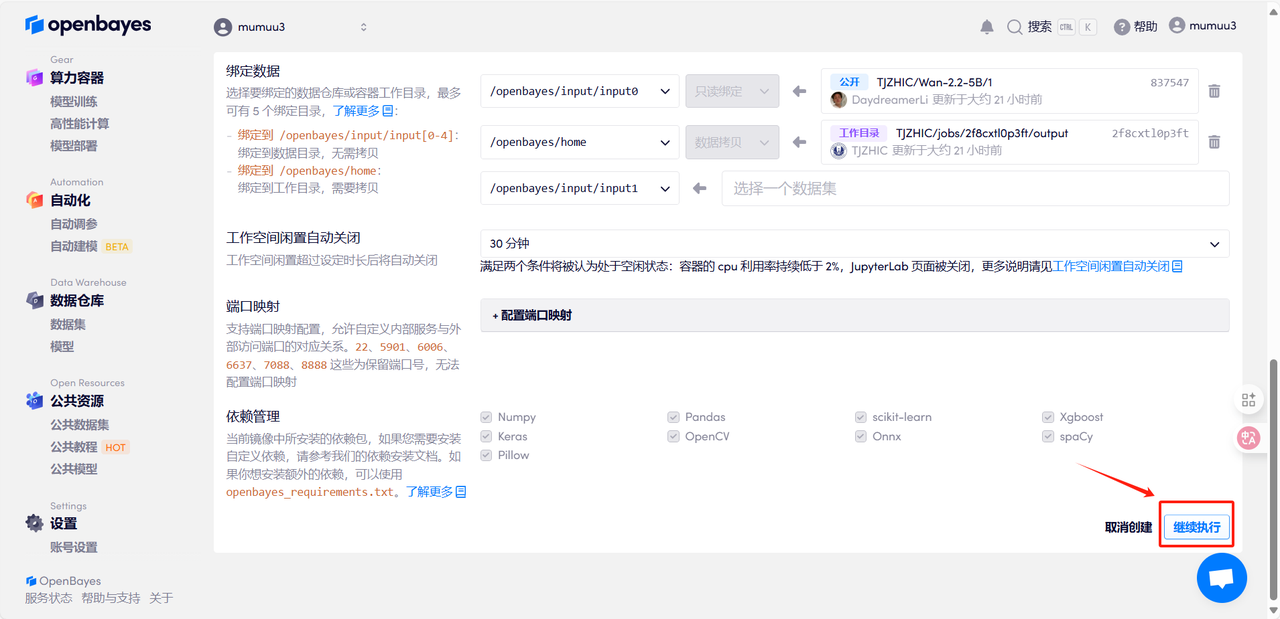
Task: Toggle the Pandas dependency checkbox
Action: coord(674,417)
